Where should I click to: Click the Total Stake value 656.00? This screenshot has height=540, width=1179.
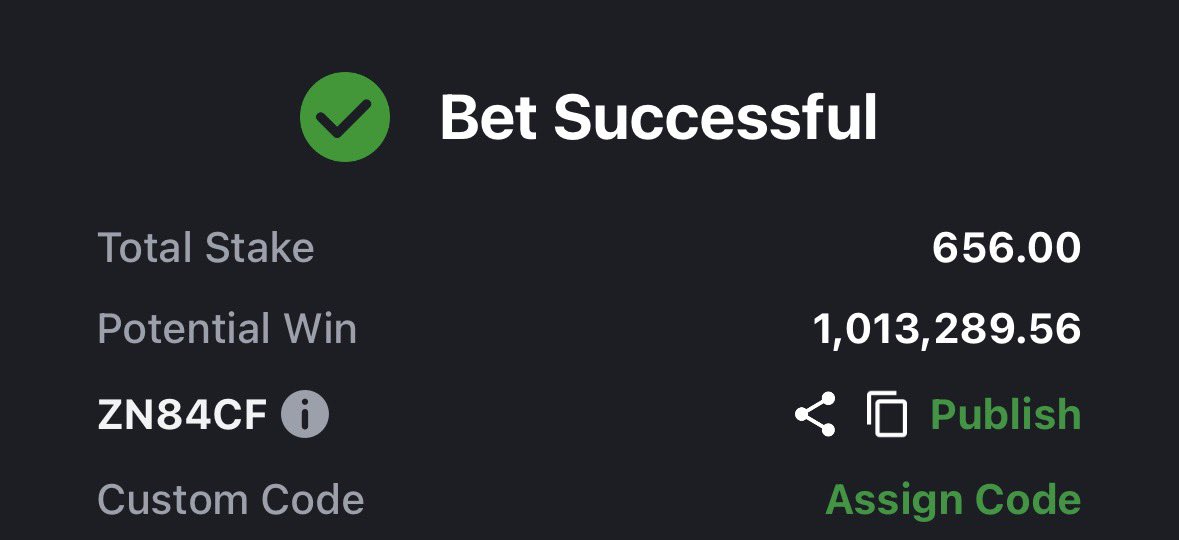[x=1006, y=247]
